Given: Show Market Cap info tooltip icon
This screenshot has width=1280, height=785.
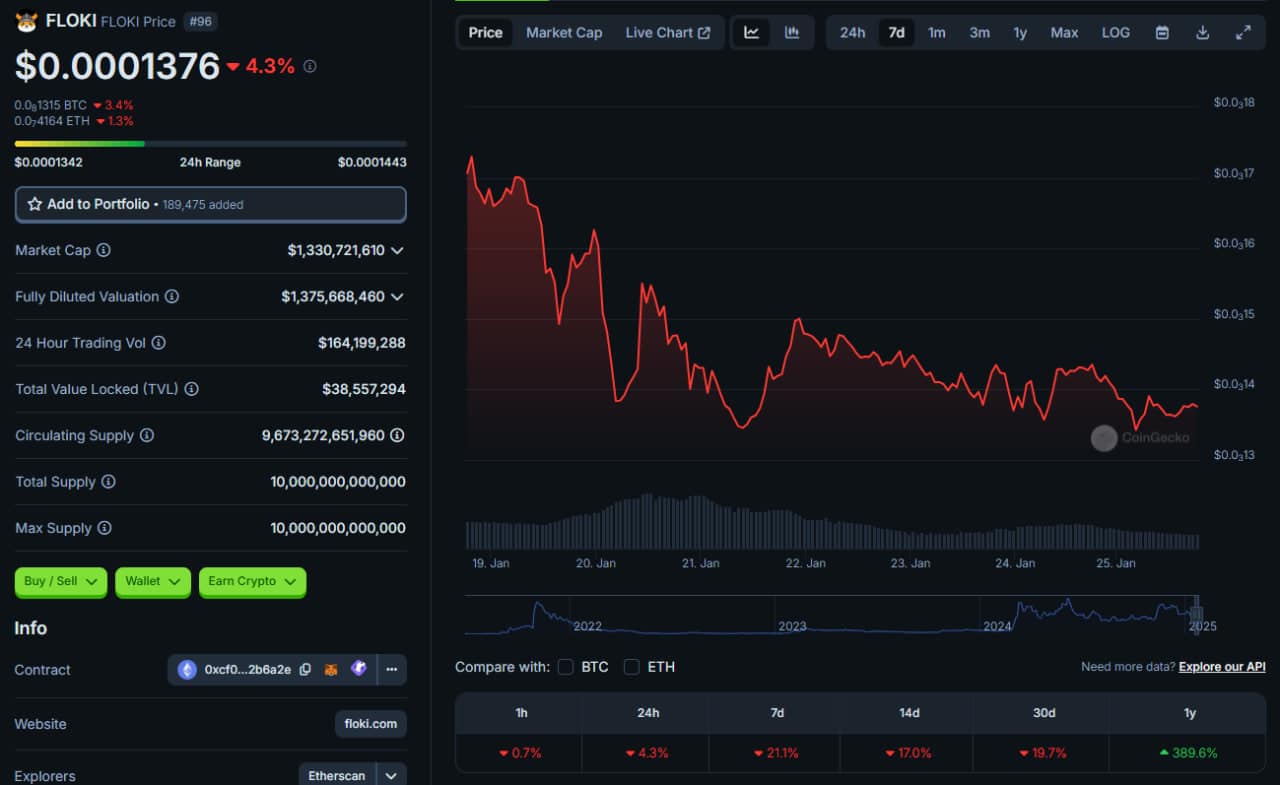Looking at the screenshot, I should tap(103, 250).
